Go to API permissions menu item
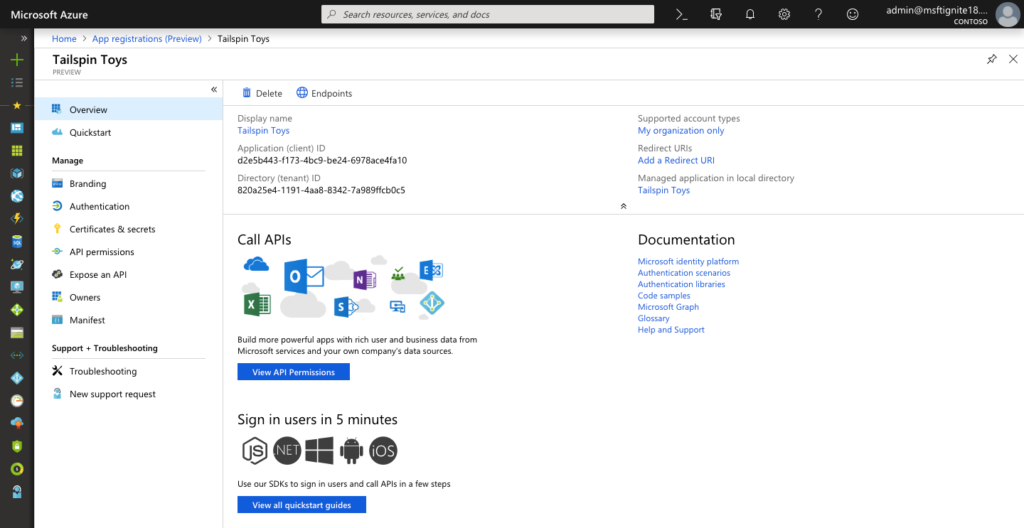Viewport: 1024px width, 528px height. 101,252
